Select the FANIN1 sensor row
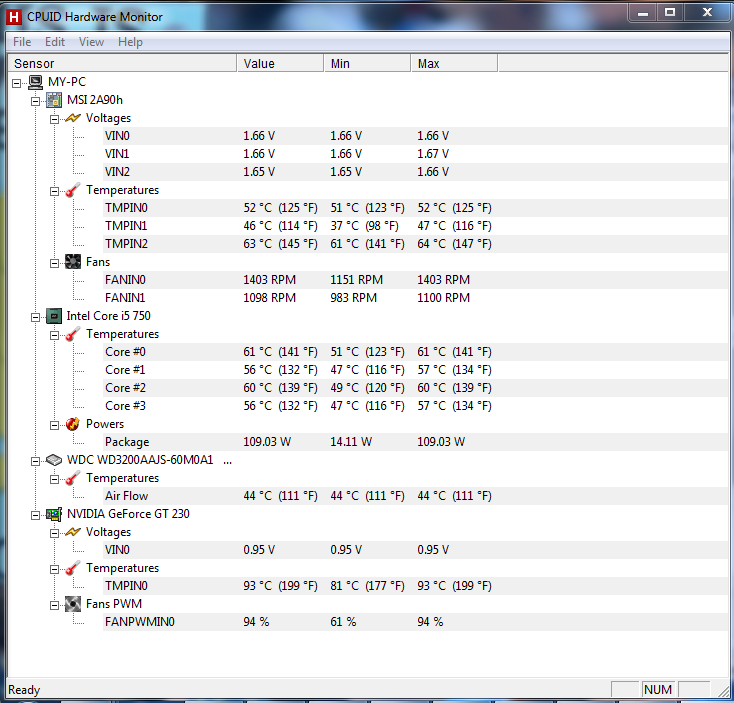 click(415, 298)
